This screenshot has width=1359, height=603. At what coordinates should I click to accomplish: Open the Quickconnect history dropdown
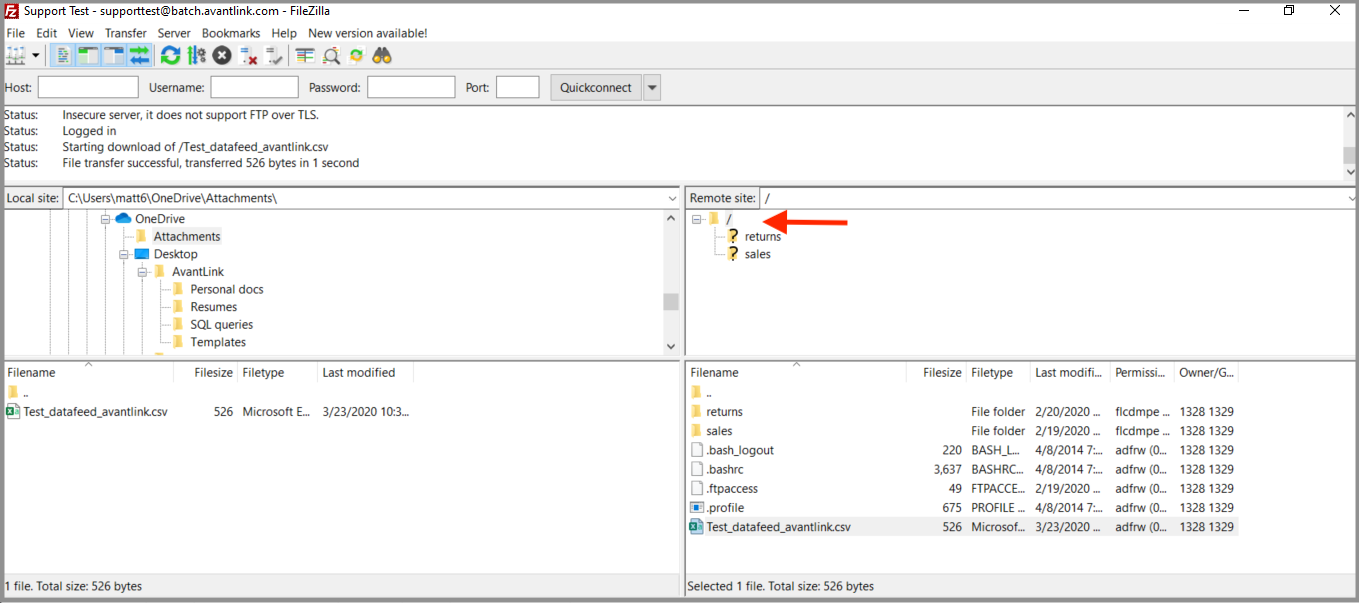[x=652, y=87]
